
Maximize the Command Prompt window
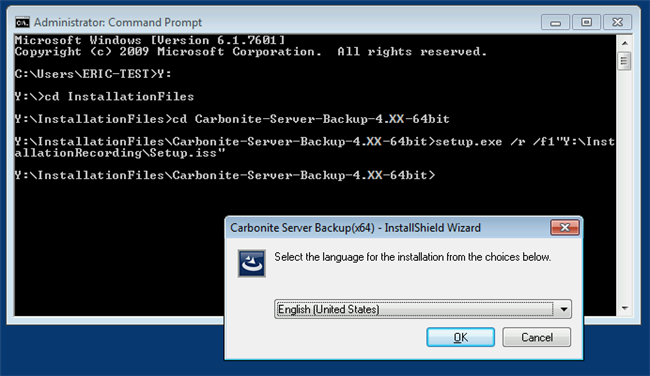(x=586, y=22)
